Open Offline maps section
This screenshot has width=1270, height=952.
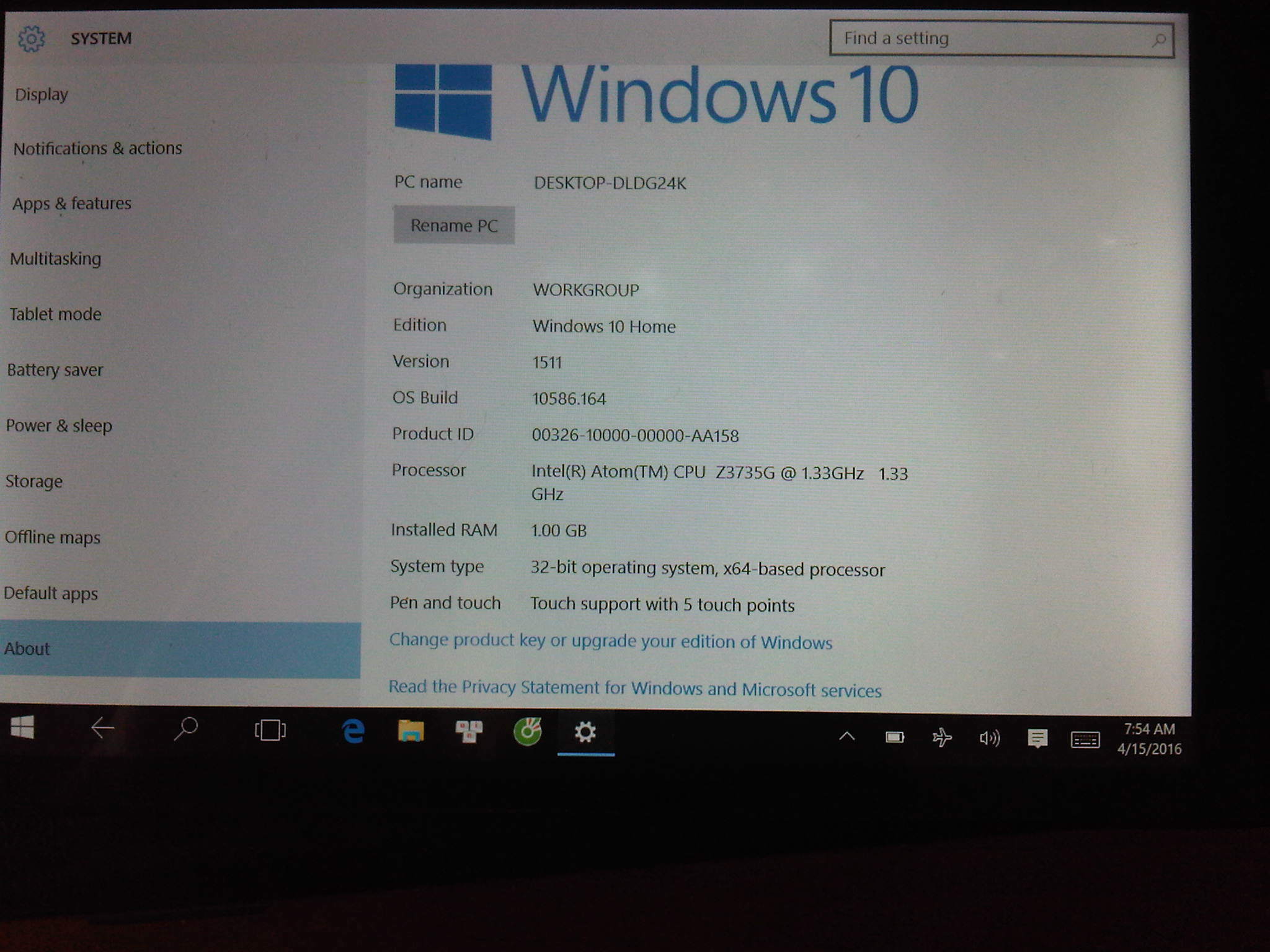click(x=52, y=537)
